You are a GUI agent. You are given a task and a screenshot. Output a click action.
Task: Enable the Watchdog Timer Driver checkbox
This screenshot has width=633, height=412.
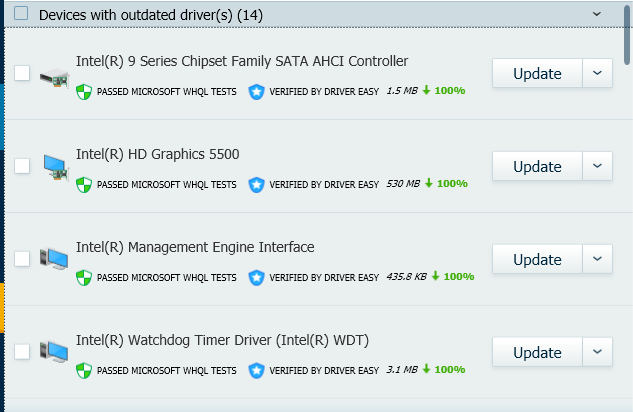pos(22,351)
